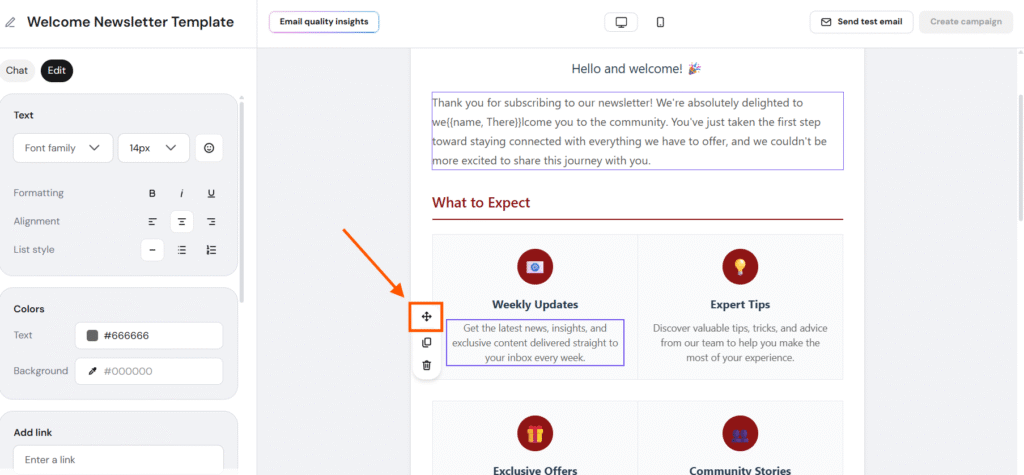Screen dimensions: 1024x475
Task: Switch to desktop preview
Action: [621, 22]
